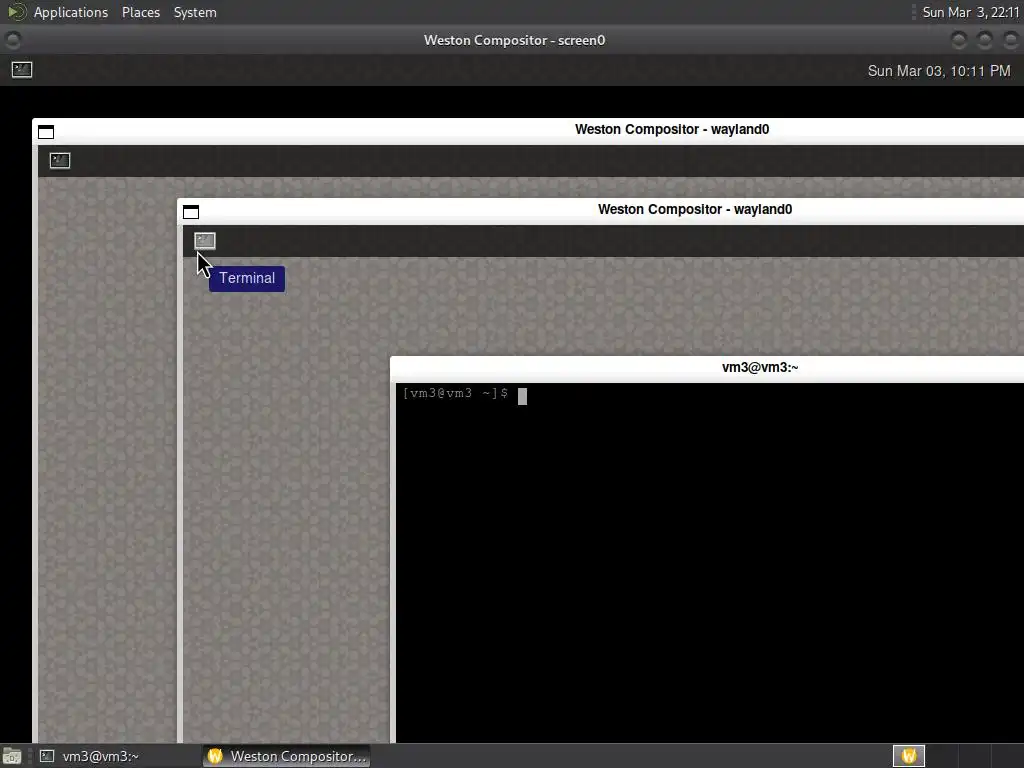Select the vm3@vm3:~ terminal title bar
The width and height of the screenshot is (1024, 768).
point(707,368)
